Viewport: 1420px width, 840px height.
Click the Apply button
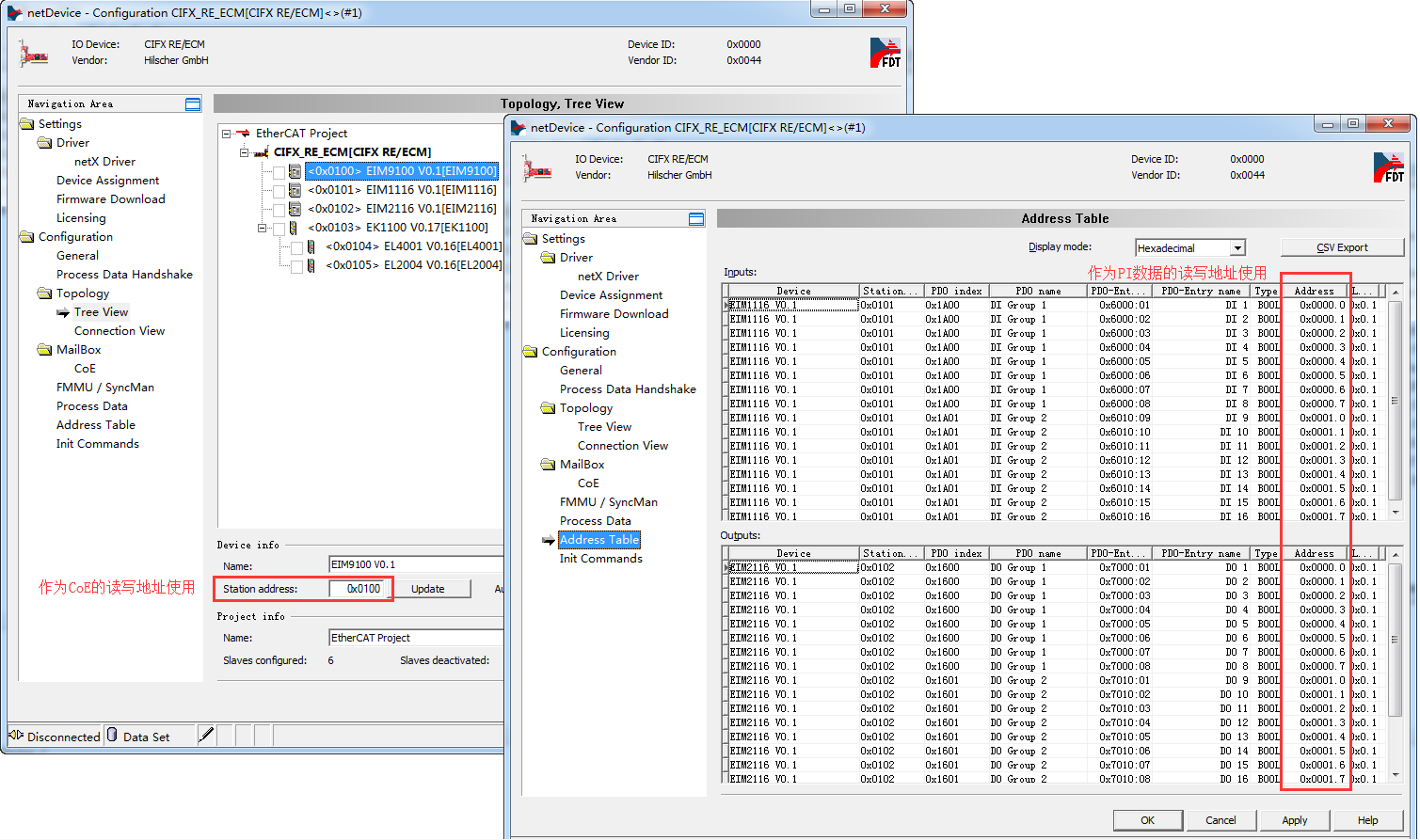click(1295, 820)
